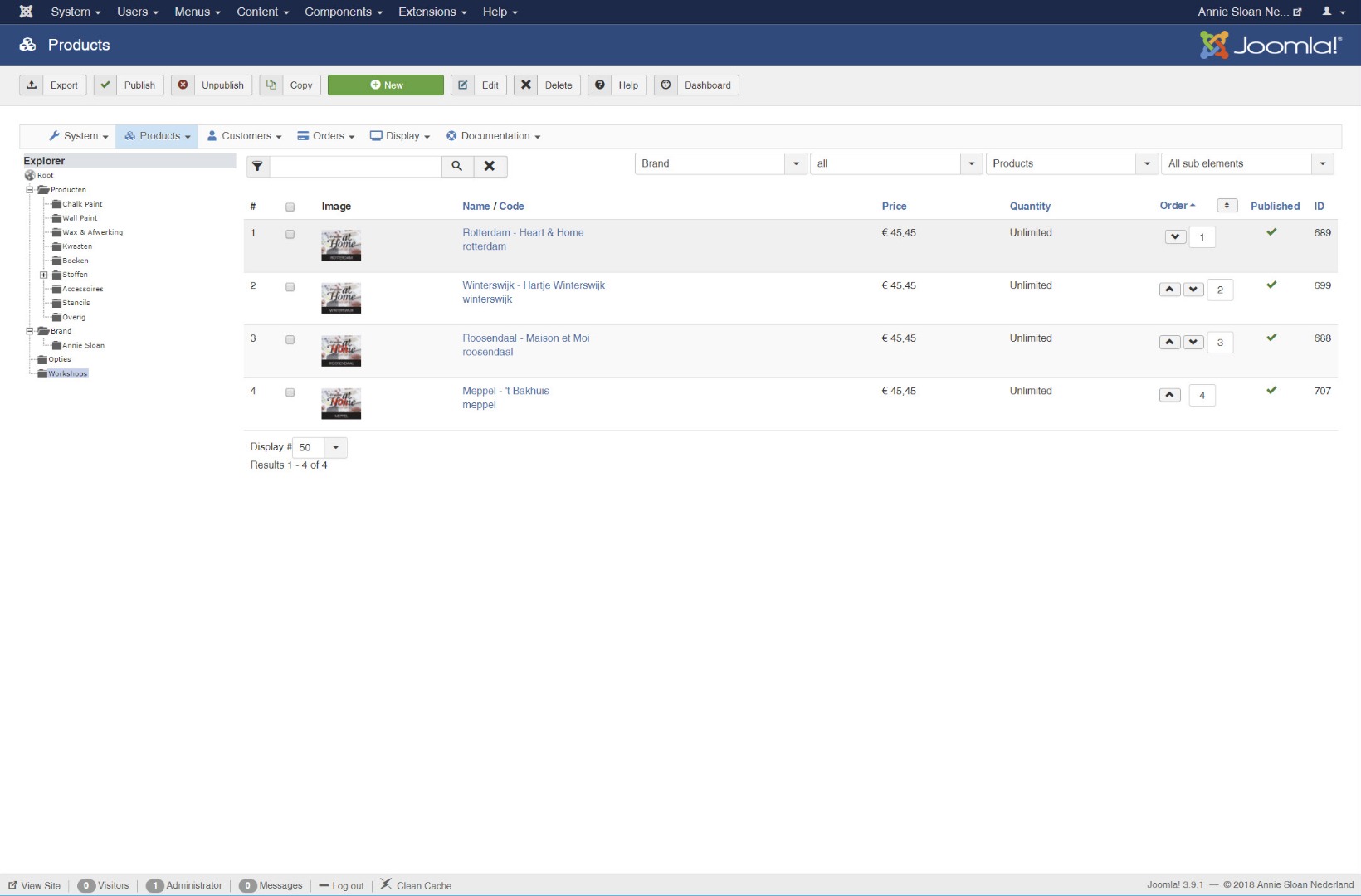Viewport: 1361px width, 896px height.
Task: Open the Products type filter dropdown
Action: (1072, 163)
